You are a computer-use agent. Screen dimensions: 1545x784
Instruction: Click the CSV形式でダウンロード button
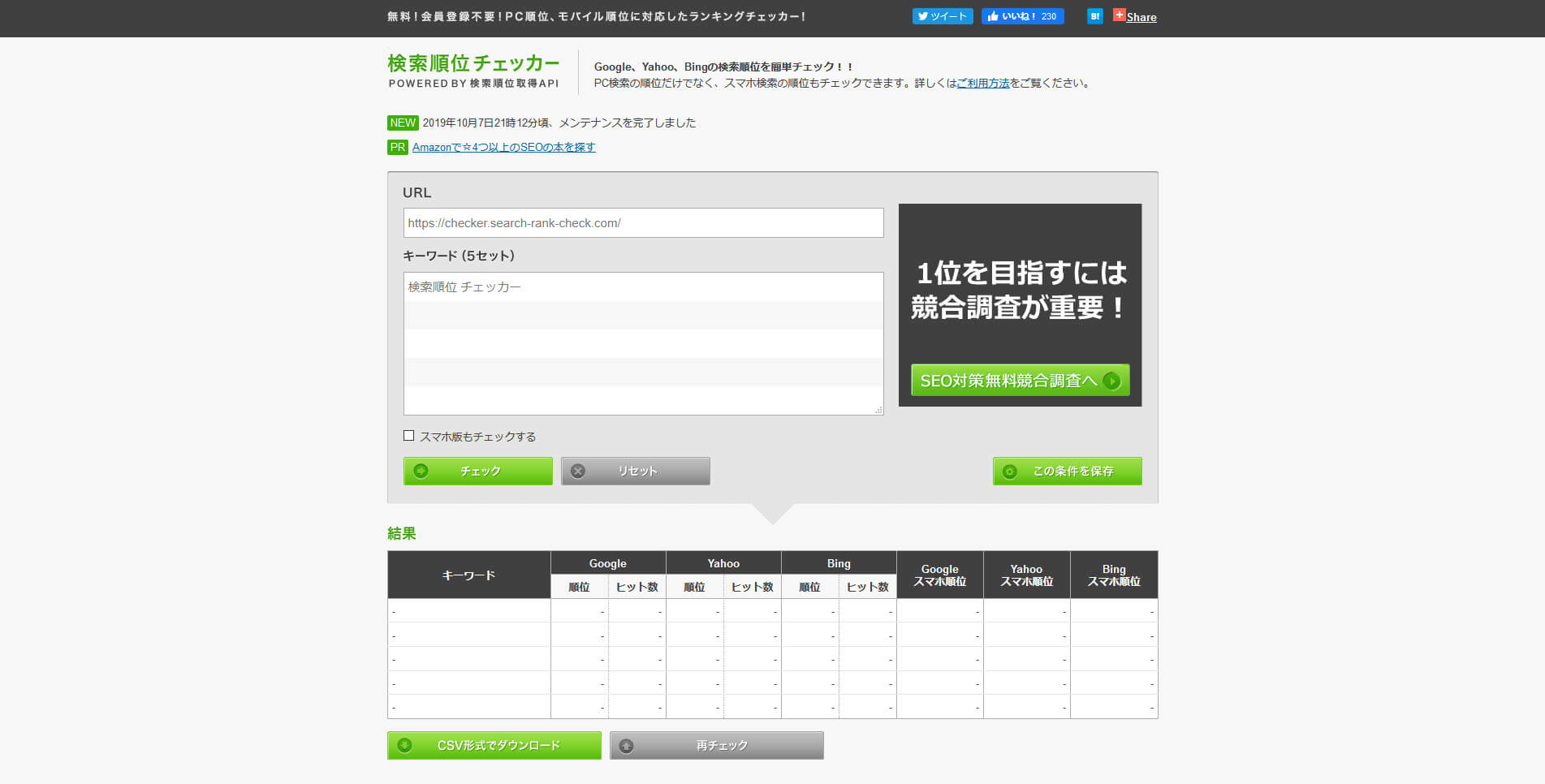[494, 745]
